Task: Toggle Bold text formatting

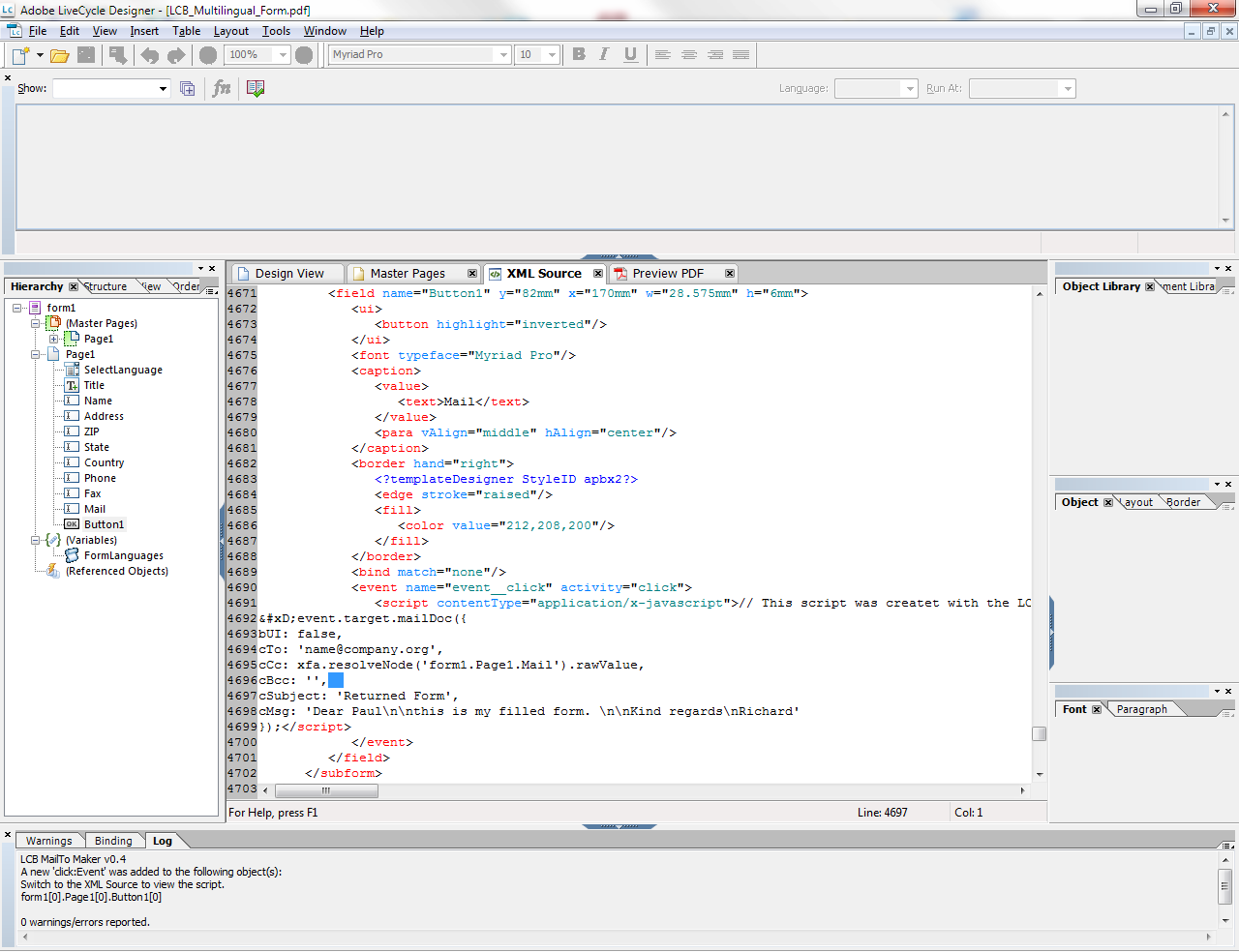Action: click(579, 54)
